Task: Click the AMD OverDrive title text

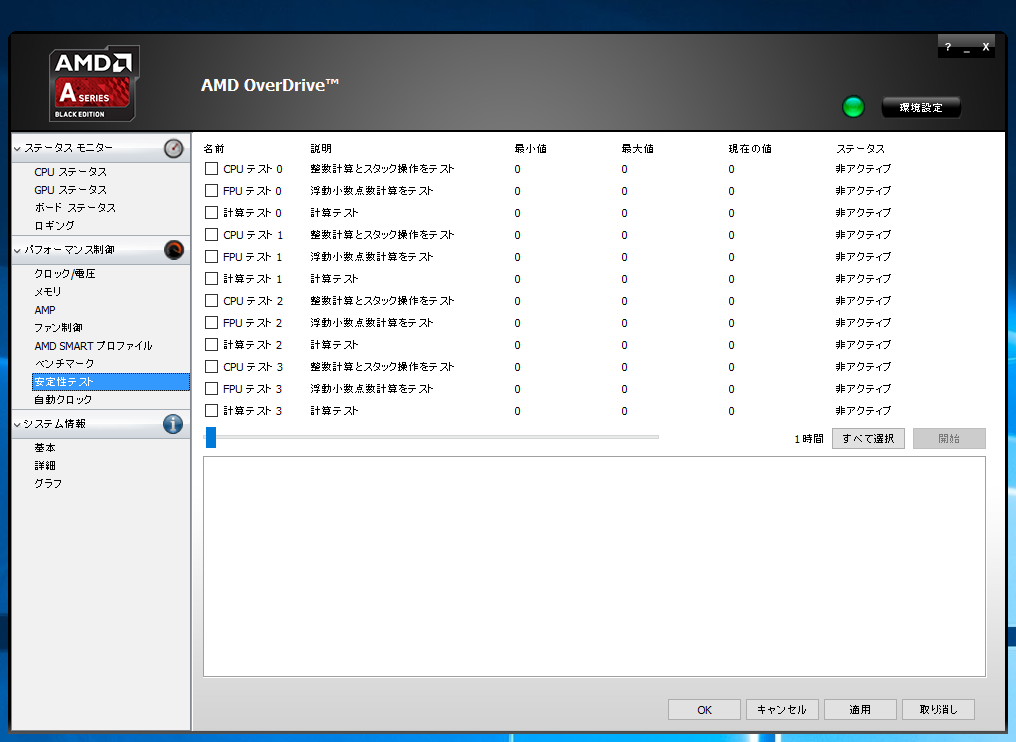Action: coord(270,85)
